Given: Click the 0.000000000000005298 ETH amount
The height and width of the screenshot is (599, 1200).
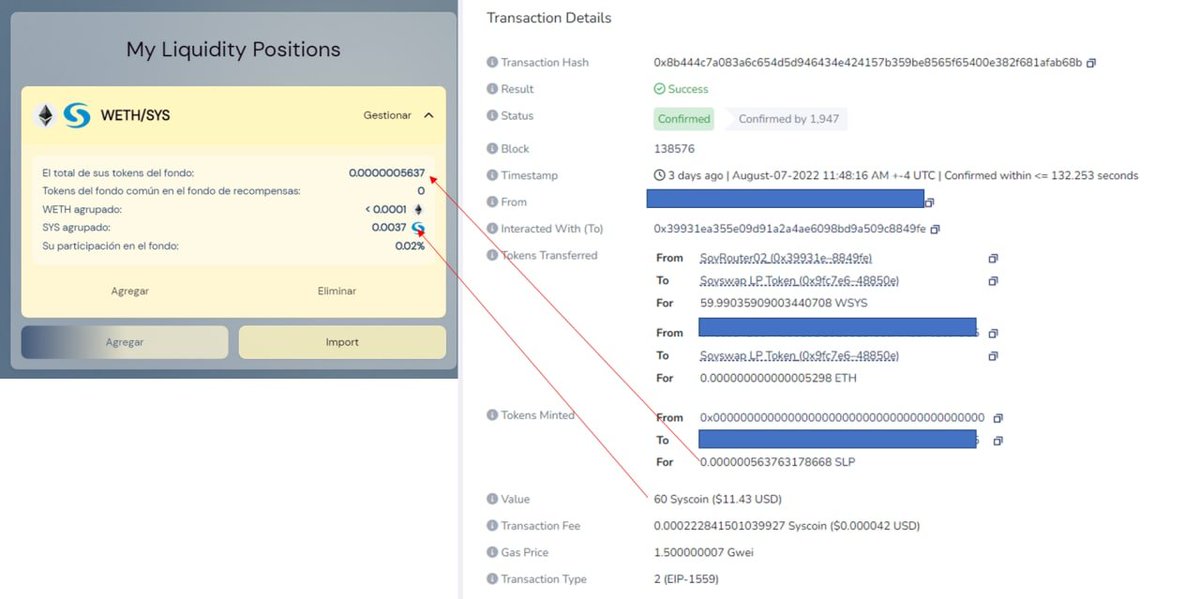Looking at the screenshot, I should (x=778, y=379).
